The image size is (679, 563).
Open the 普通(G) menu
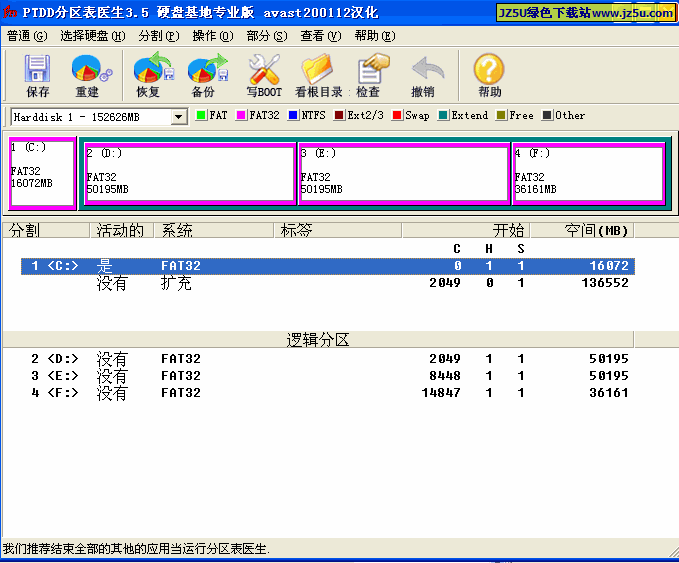tap(27, 36)
